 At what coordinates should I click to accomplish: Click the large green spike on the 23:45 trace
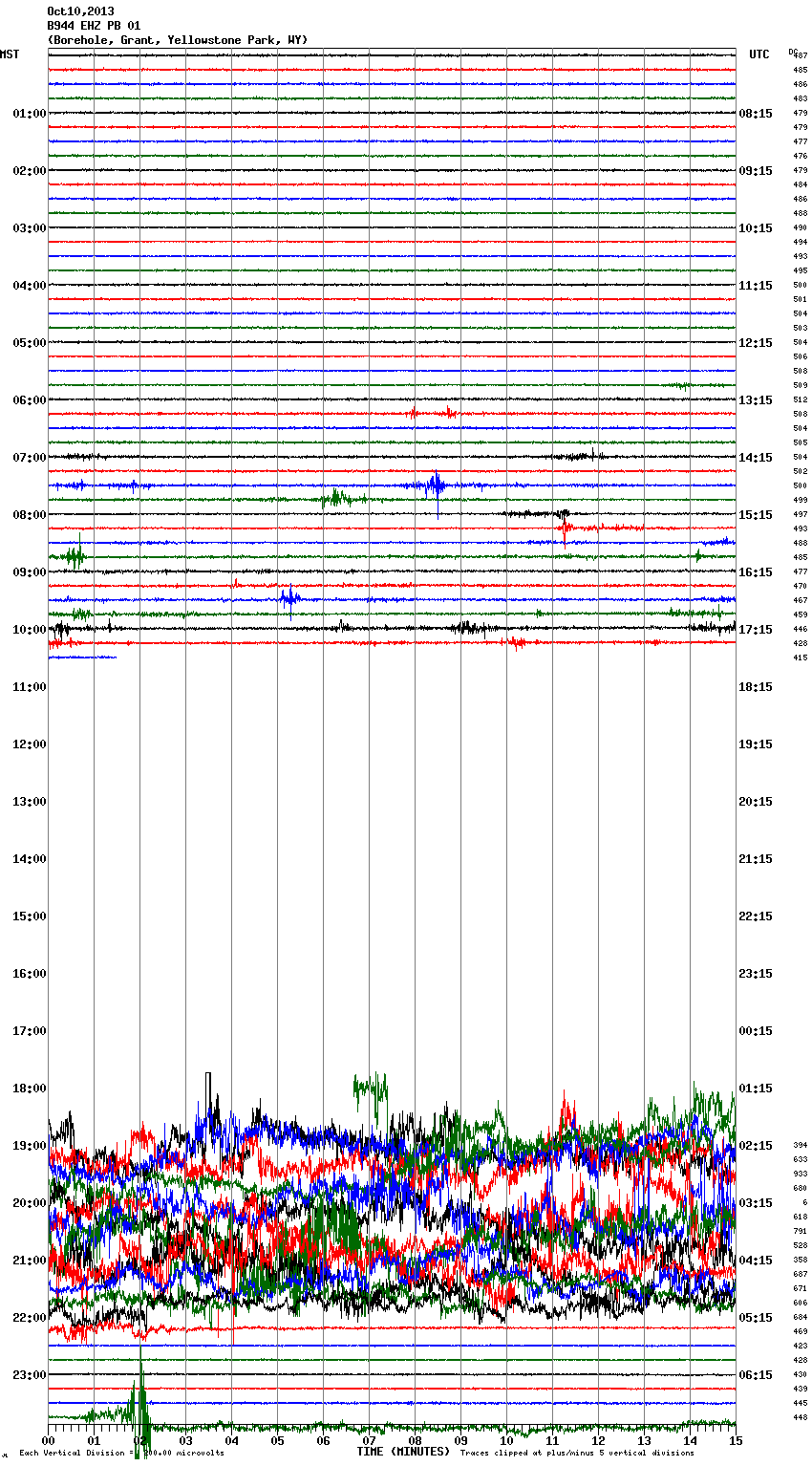tap(141, 1405)
